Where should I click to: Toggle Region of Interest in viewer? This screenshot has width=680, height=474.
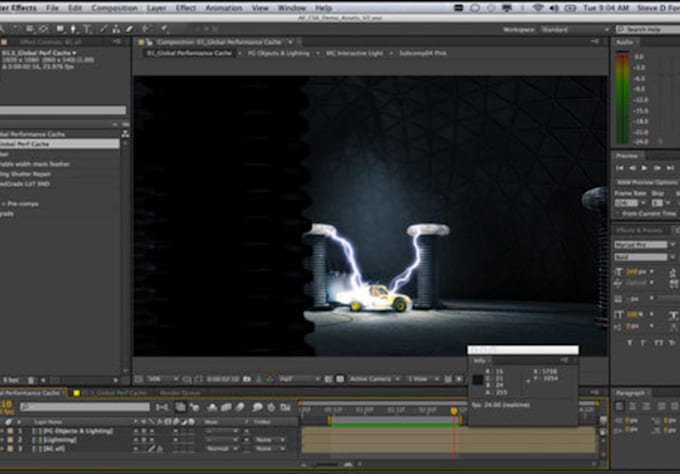tap(328, 379)
